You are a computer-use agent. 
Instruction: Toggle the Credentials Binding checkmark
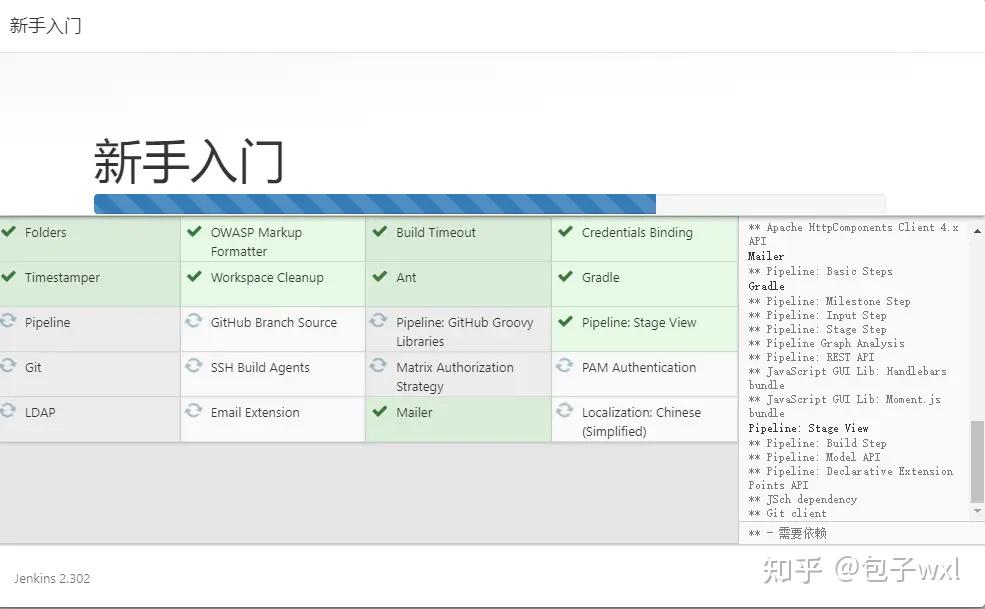click(565, 232)
